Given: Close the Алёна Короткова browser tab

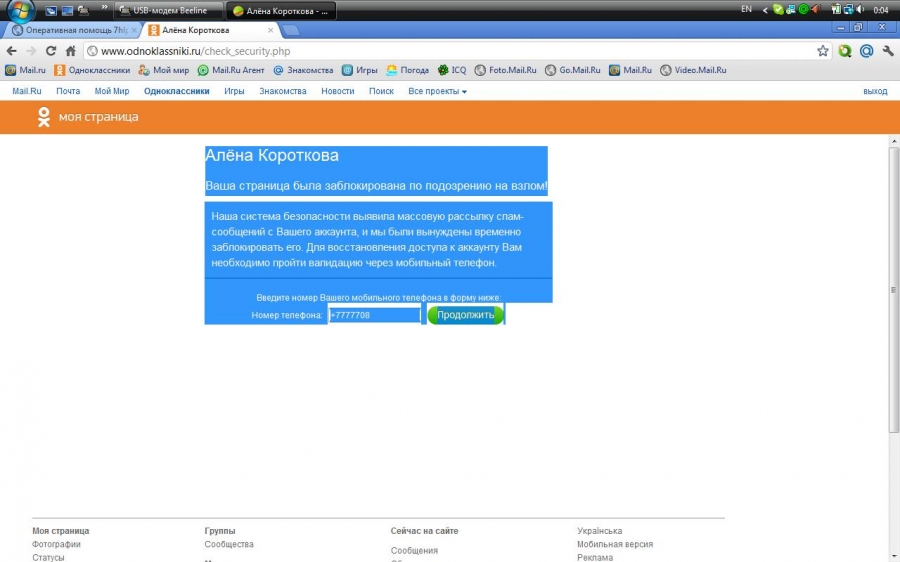Looking at the screenshot, I should (270, 31).
